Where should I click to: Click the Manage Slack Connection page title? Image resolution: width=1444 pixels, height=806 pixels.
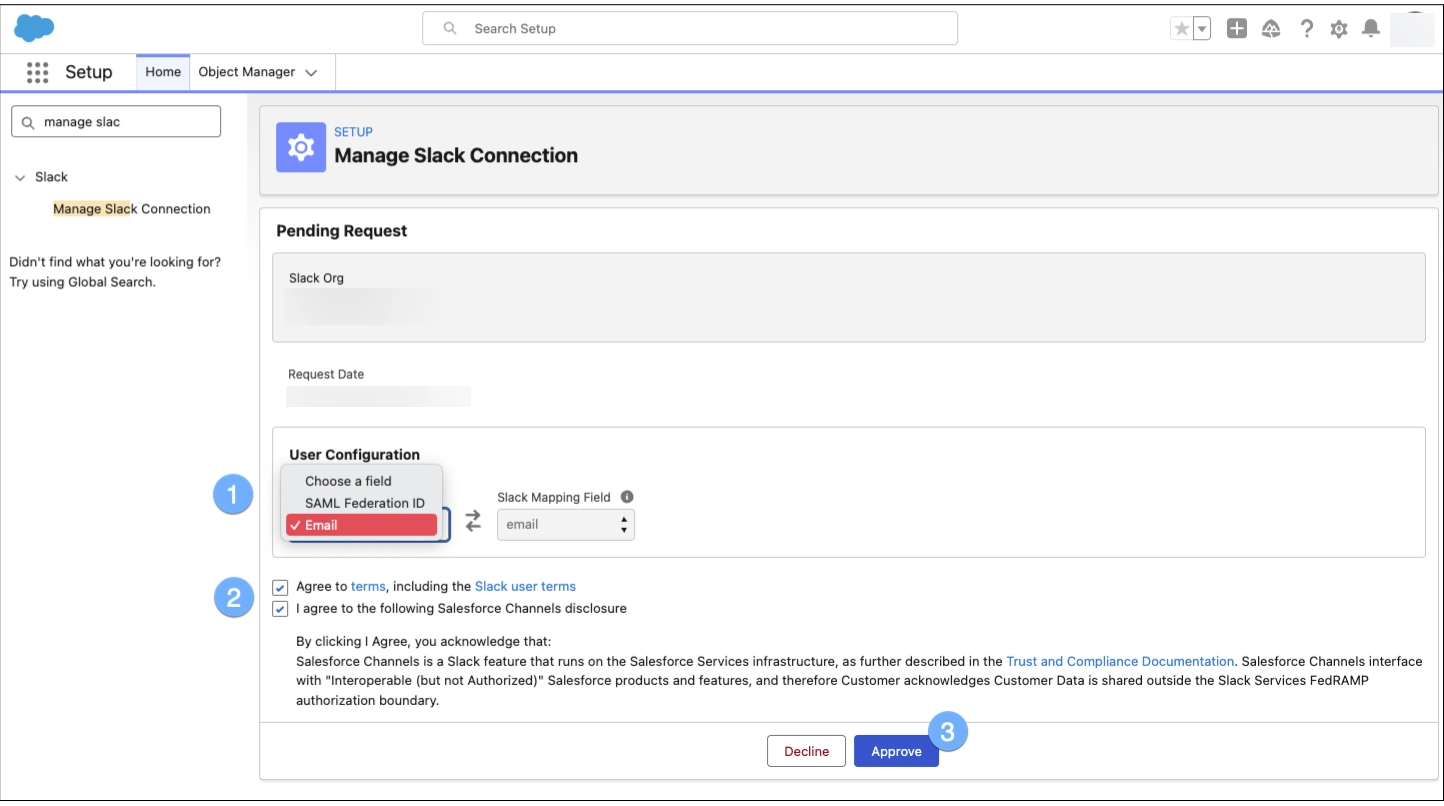[456, 156]
